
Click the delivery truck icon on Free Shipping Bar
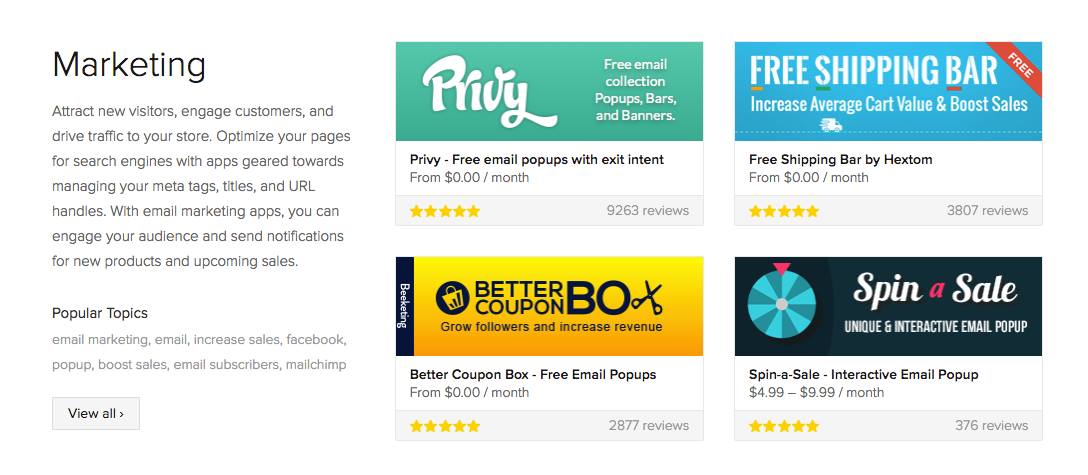tap(830, 125)
